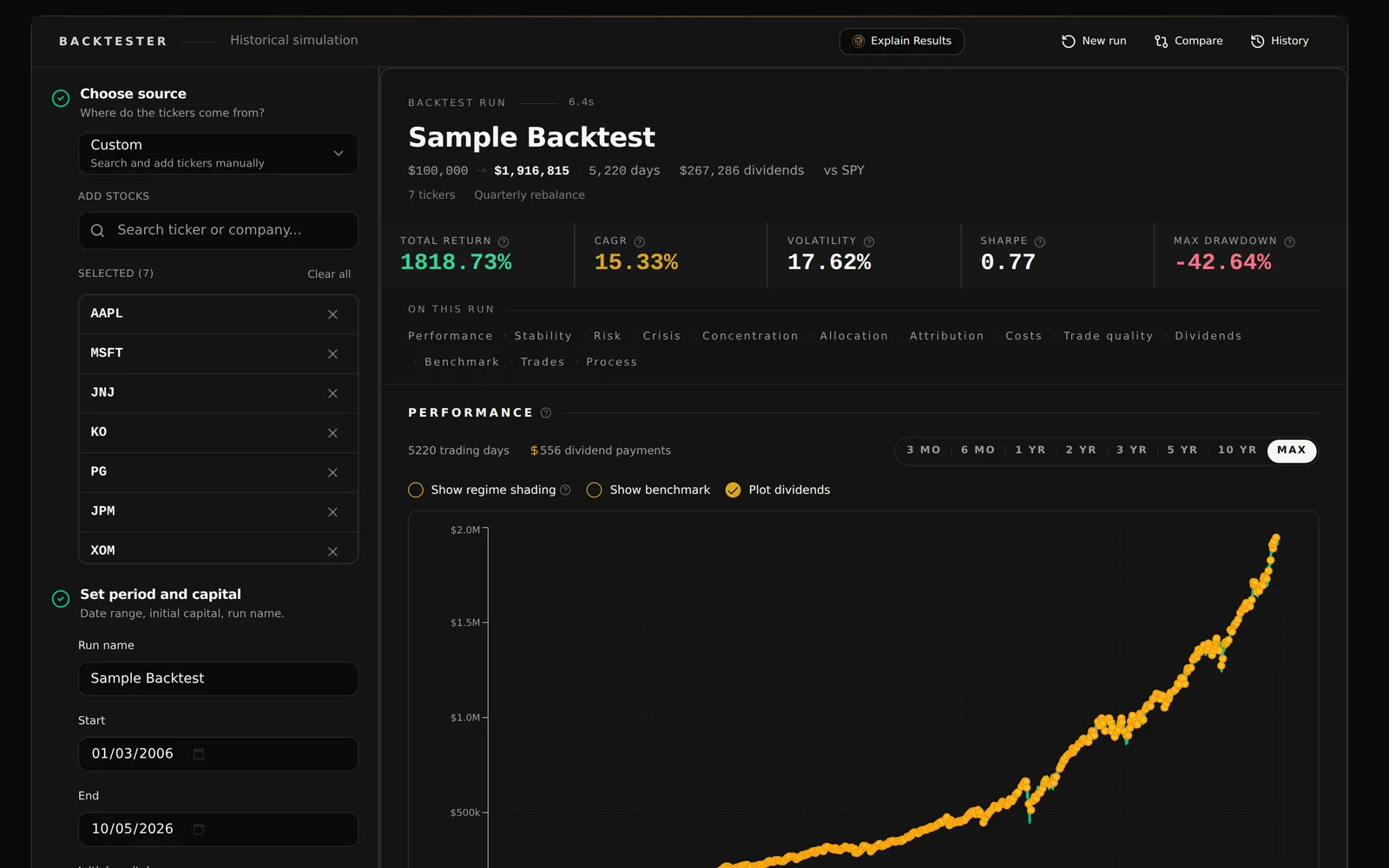Remove PG from selected stocks
Viewport: 1389px width, 868px height.
pyautogui.click(x=332, y=472)
